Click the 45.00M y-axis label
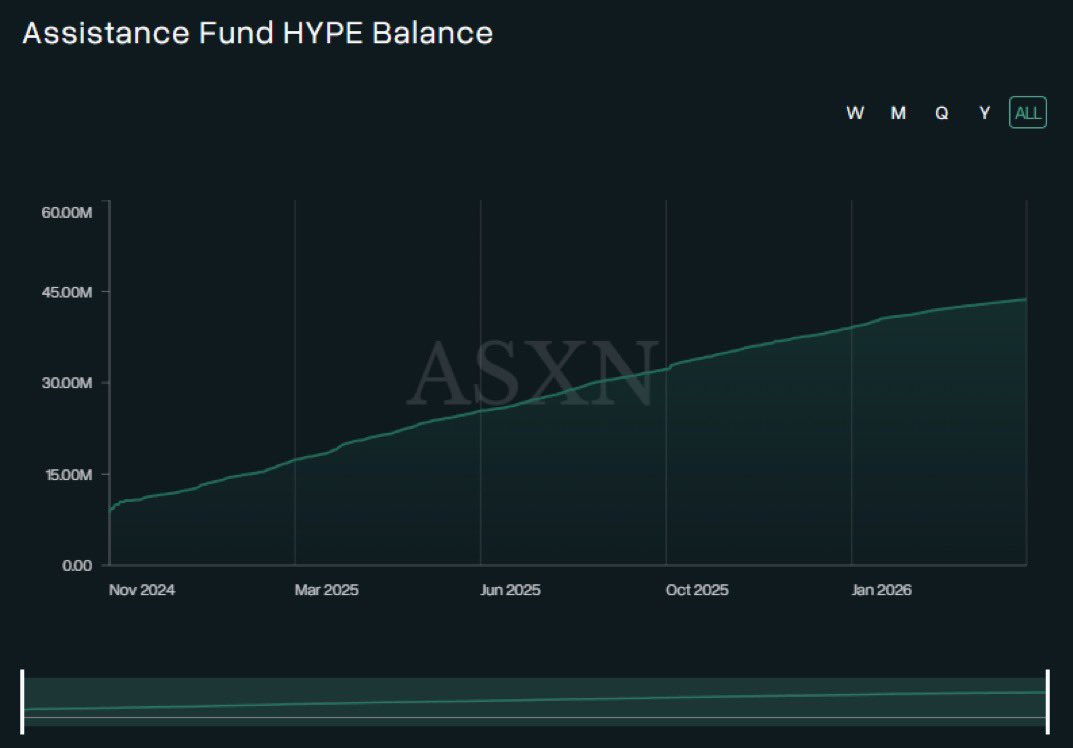The width and height of the screenshot is (1073, 748). click(66, 292)
